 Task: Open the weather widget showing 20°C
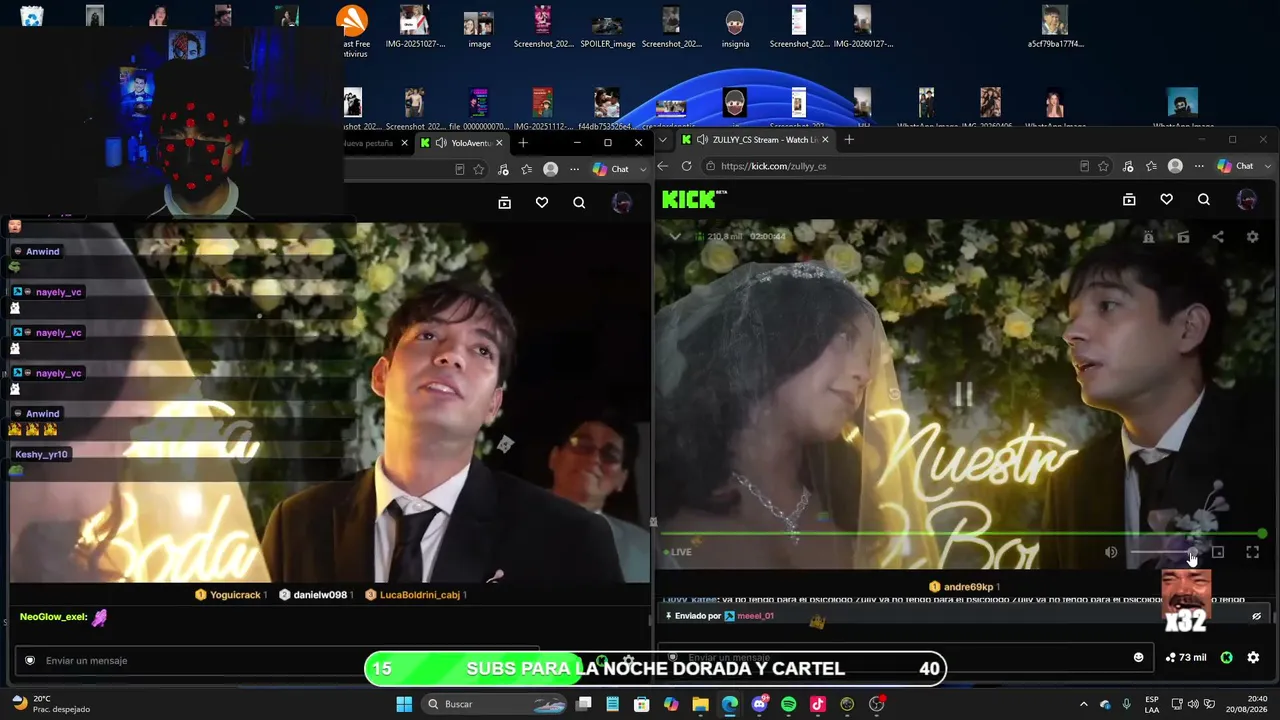(50, 704)
